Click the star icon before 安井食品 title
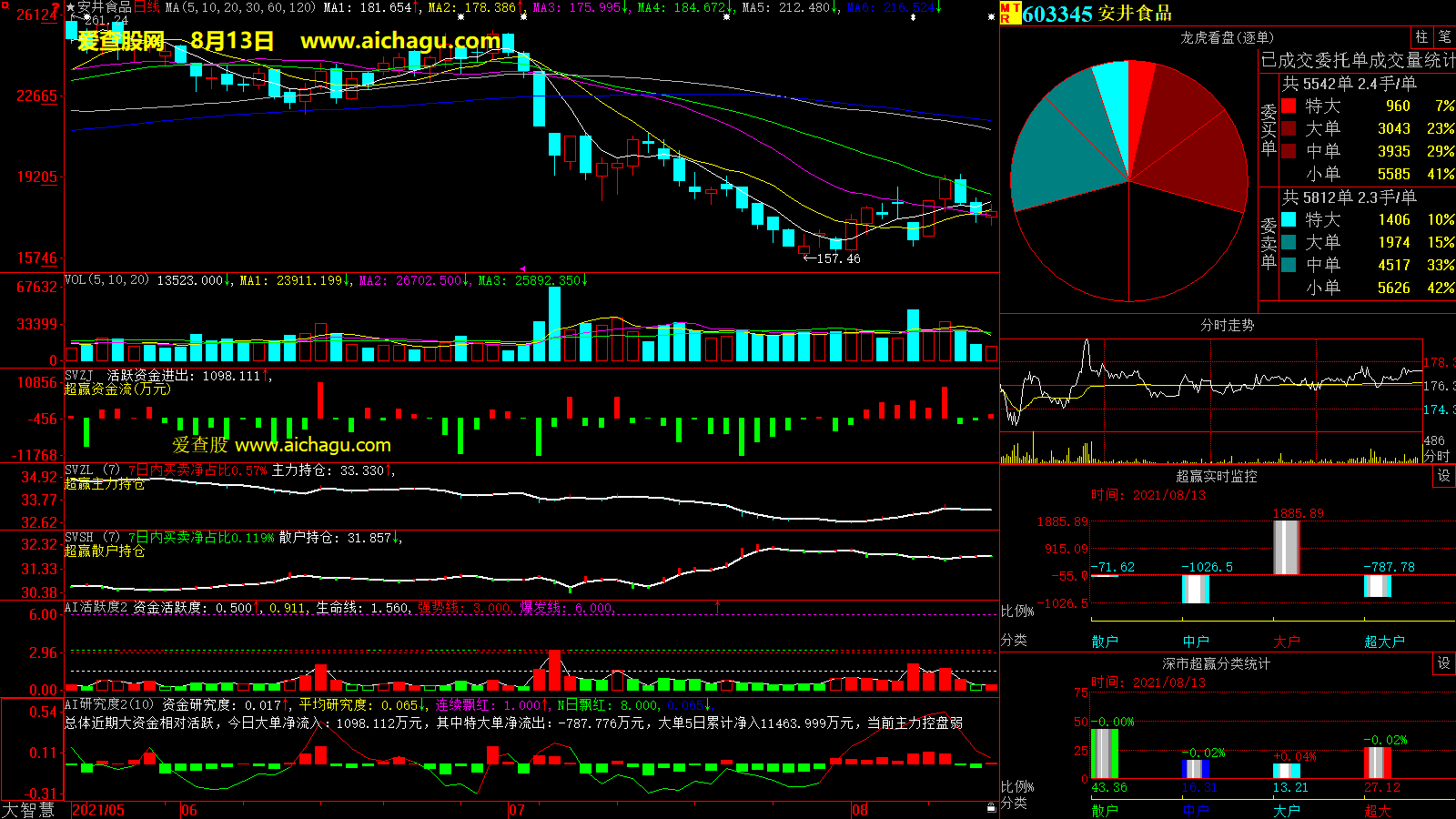 coord(70,7)
